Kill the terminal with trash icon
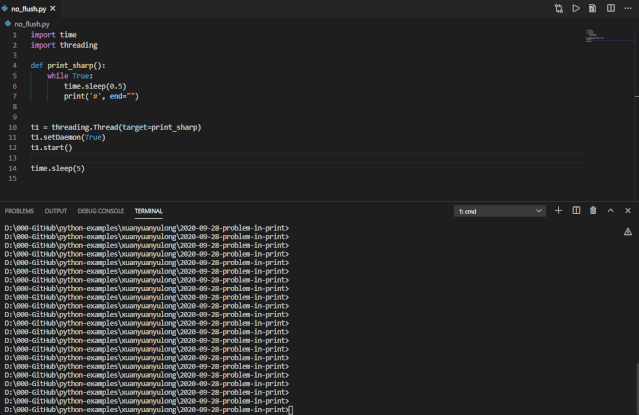Screen dimensions: 639x415 (x=593, y=210)
